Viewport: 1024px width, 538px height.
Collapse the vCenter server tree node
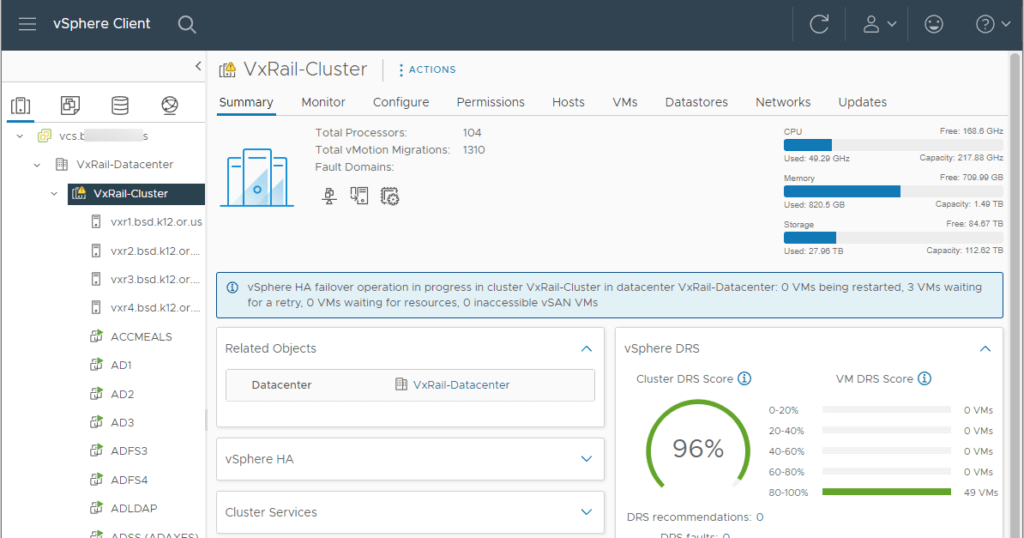coord(20,136)
